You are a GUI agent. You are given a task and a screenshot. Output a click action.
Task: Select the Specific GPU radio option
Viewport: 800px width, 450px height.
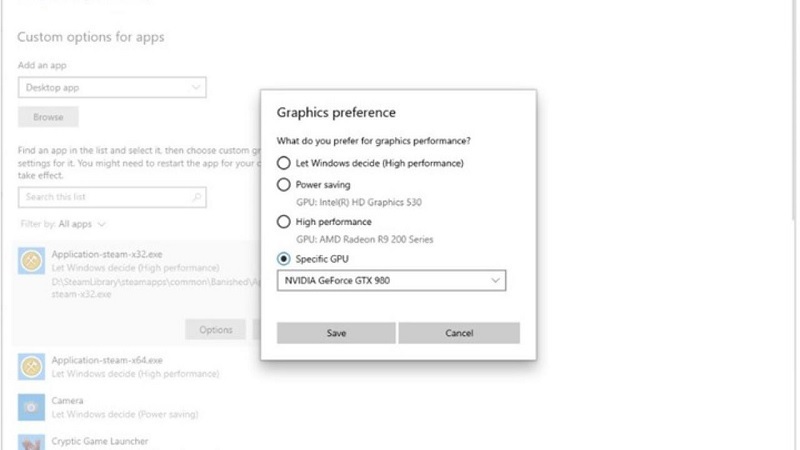[x=284, y=259]
